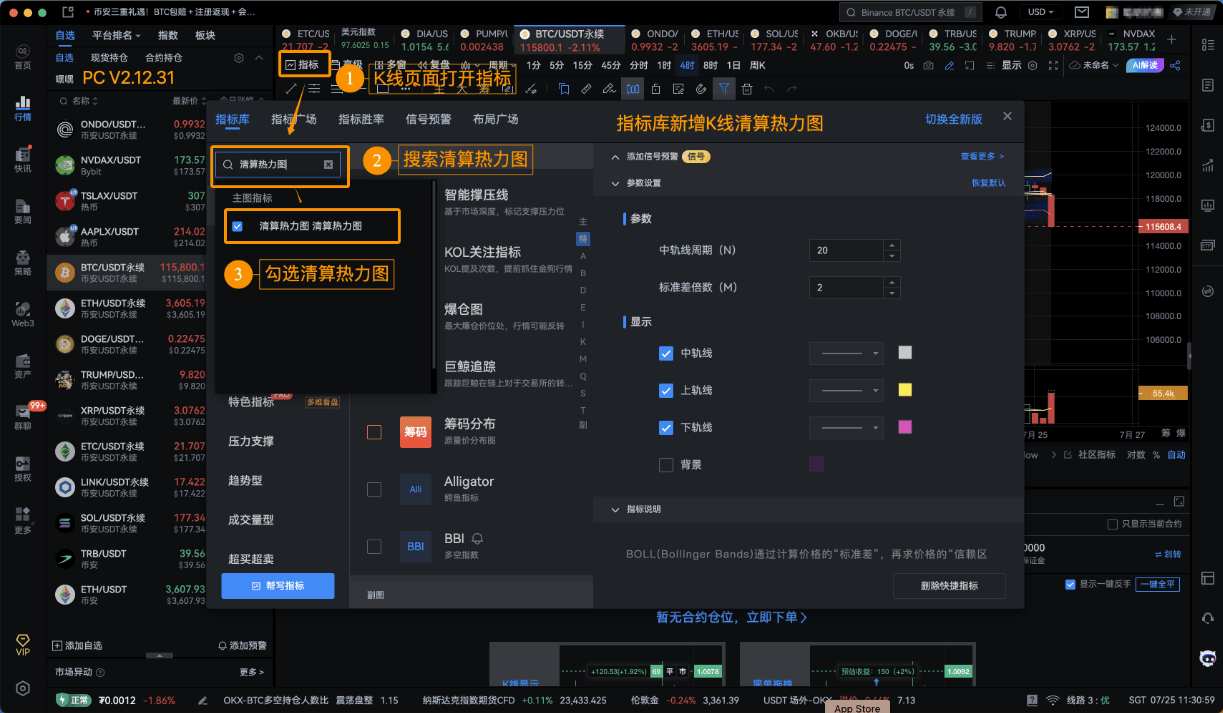Viewport: 1223px width, 713px height.
Task: Check the BBI indicator checkbox
Action: (x=374, y=546)
